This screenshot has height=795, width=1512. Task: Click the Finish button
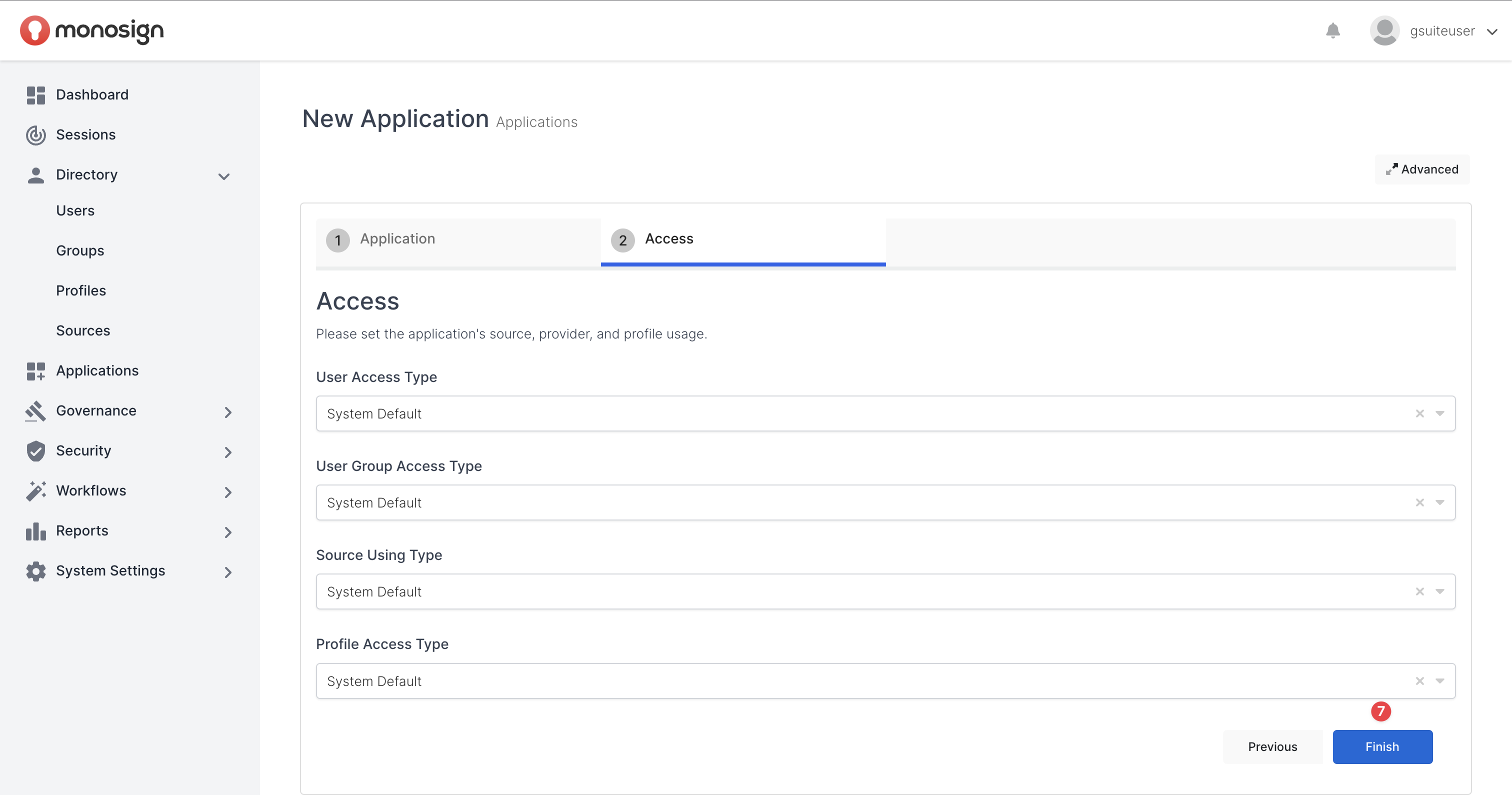click(x=1381, y=747)
